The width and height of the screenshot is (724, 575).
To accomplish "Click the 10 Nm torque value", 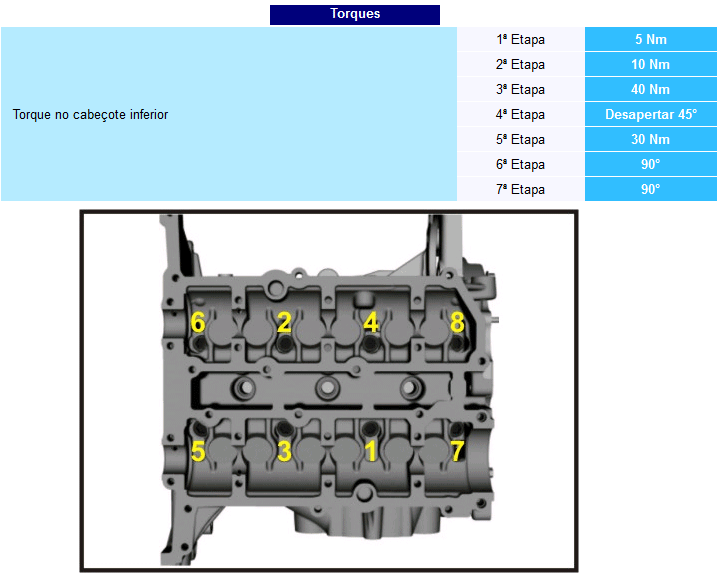I will (x=651, y=65).
